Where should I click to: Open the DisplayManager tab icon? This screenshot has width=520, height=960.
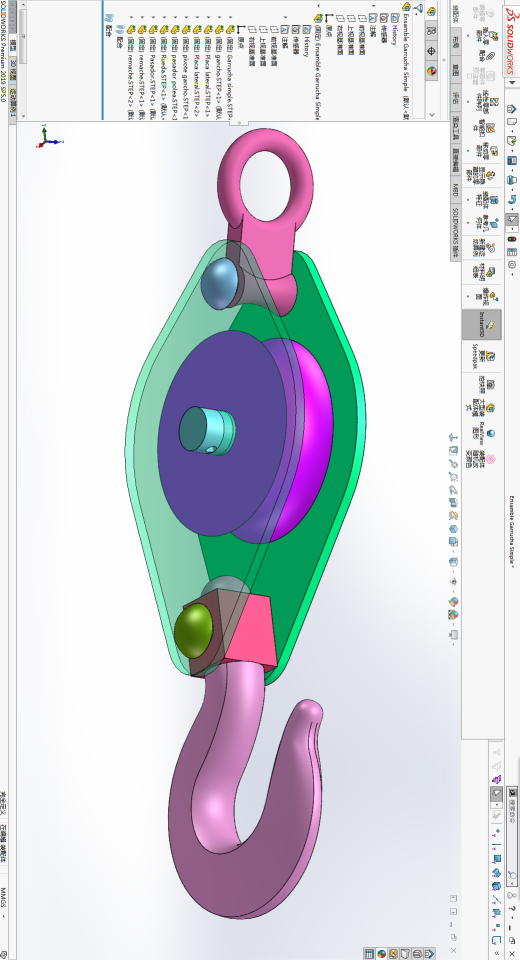[431, 72]
